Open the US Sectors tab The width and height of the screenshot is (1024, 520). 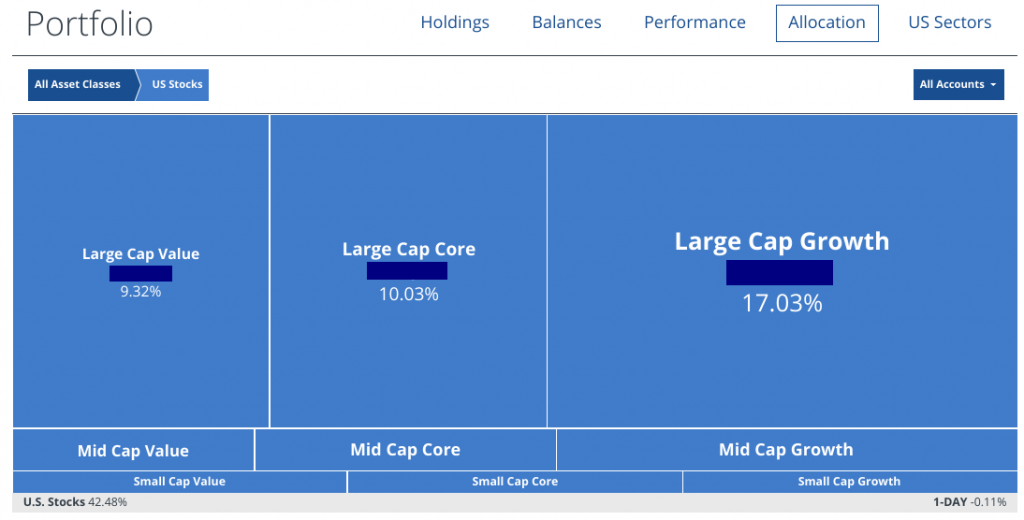pos(950,23)
